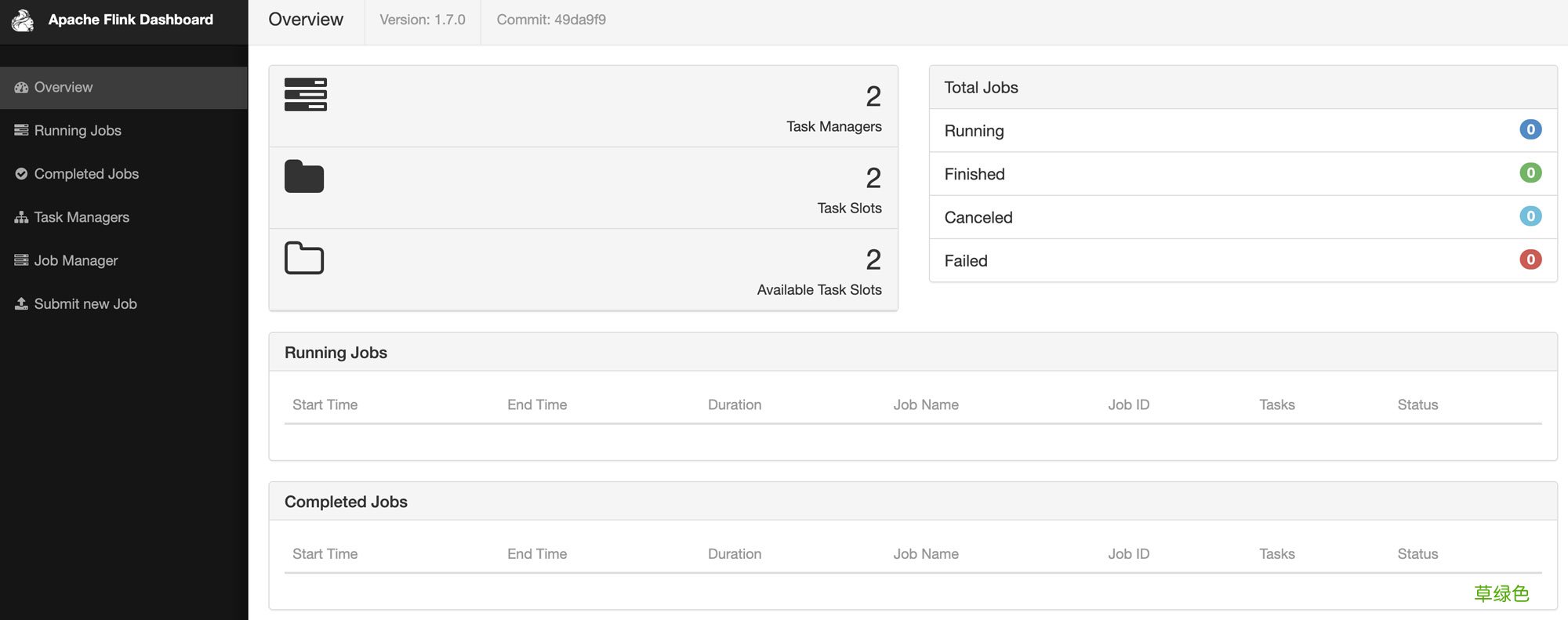Click the Task Managers server stack icon
Image resolution: width=1568 pixels, height=620 pixels.
305,95
